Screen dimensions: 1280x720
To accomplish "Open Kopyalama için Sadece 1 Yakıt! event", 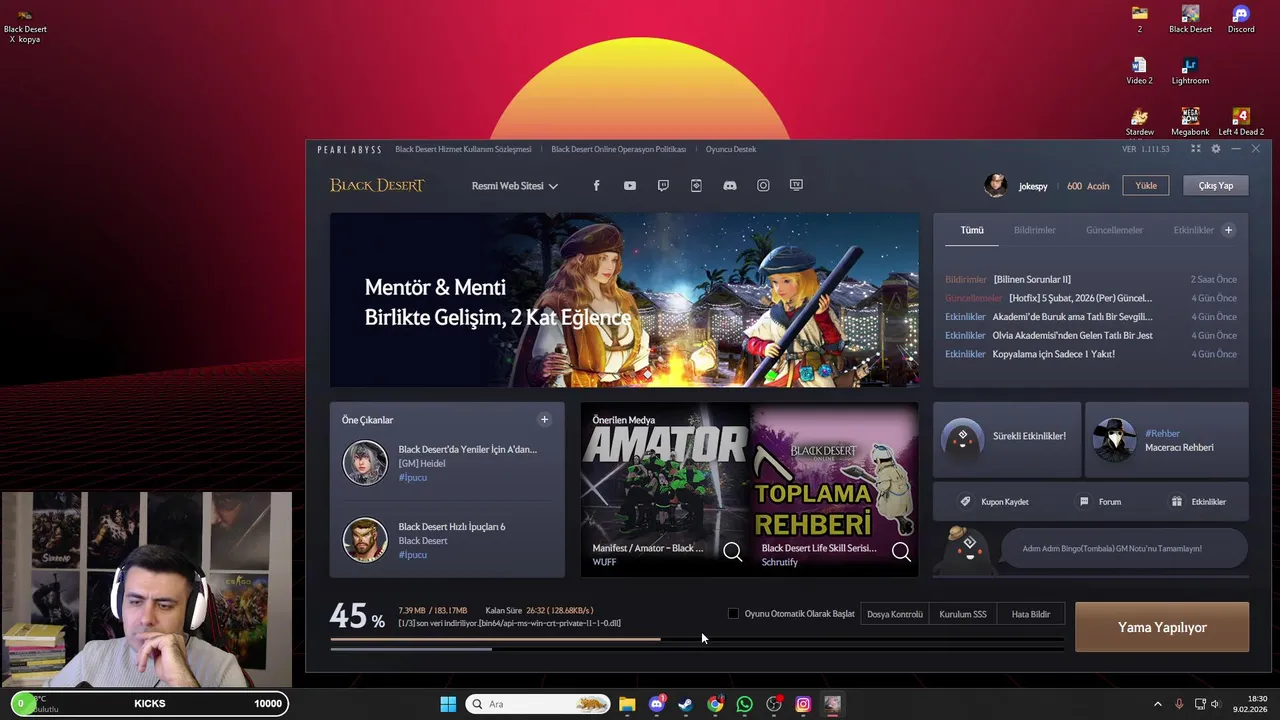I will (1053, 354).
